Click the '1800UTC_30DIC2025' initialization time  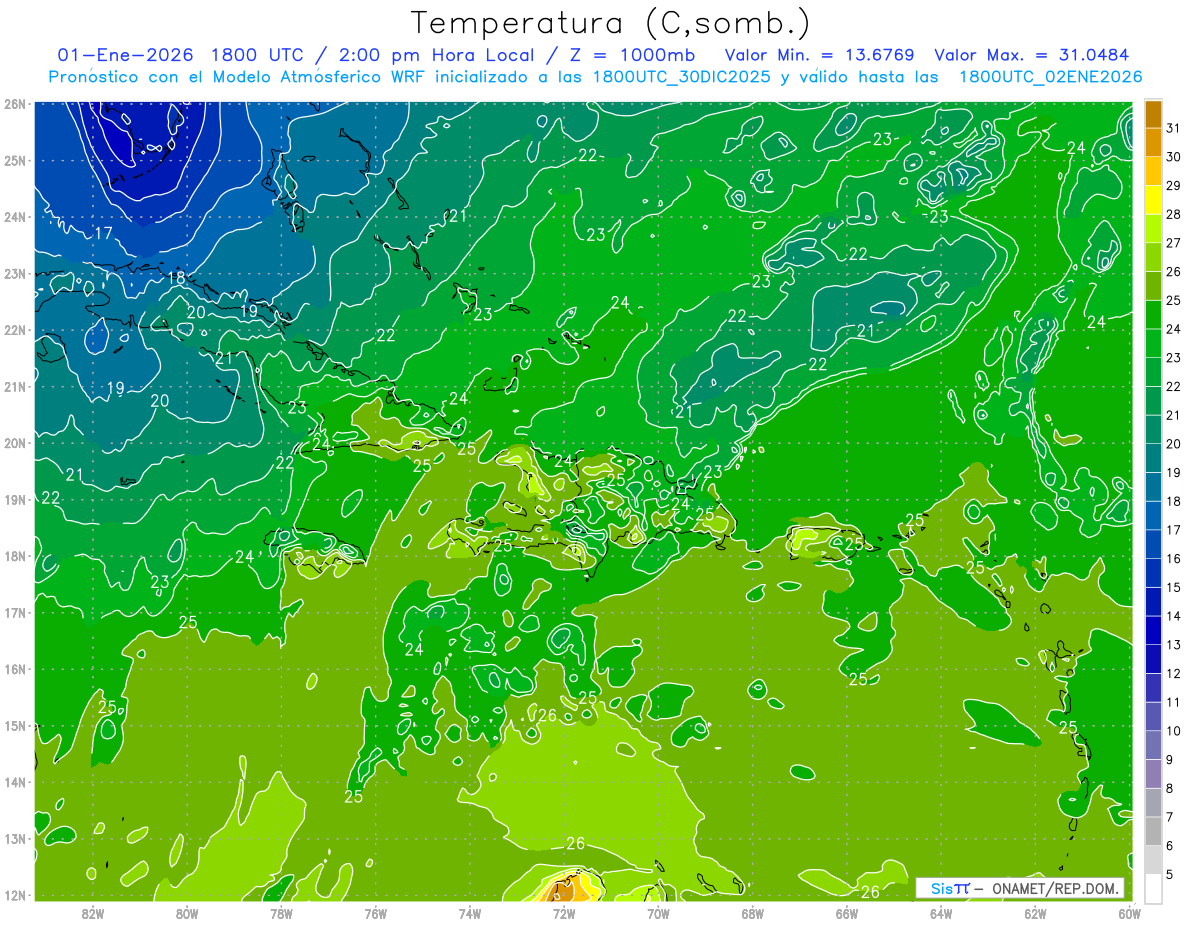(x=681, y=76)
